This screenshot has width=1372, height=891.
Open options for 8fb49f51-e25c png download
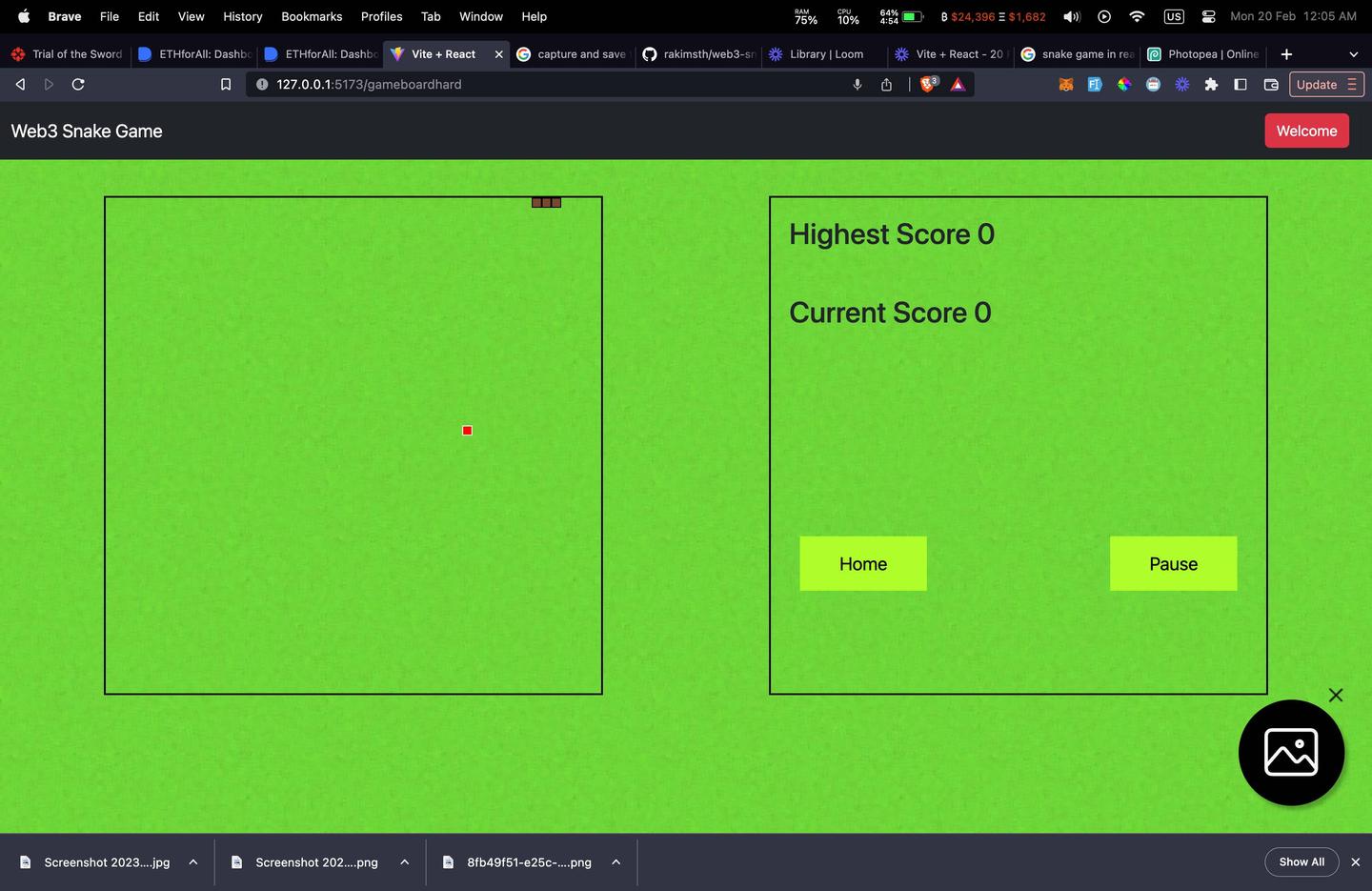tap(615, 862)
